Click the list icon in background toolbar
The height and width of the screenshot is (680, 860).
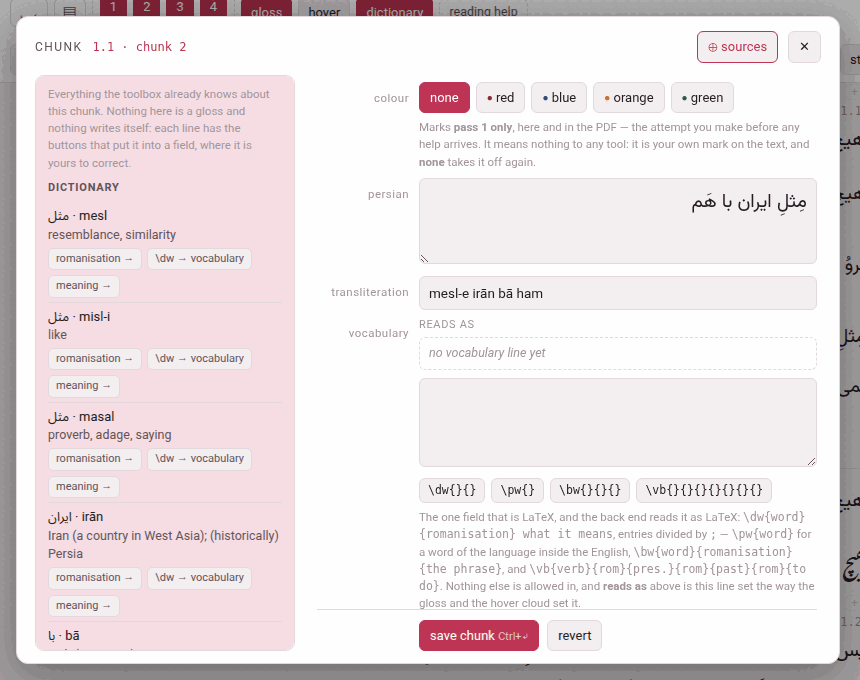70,9
